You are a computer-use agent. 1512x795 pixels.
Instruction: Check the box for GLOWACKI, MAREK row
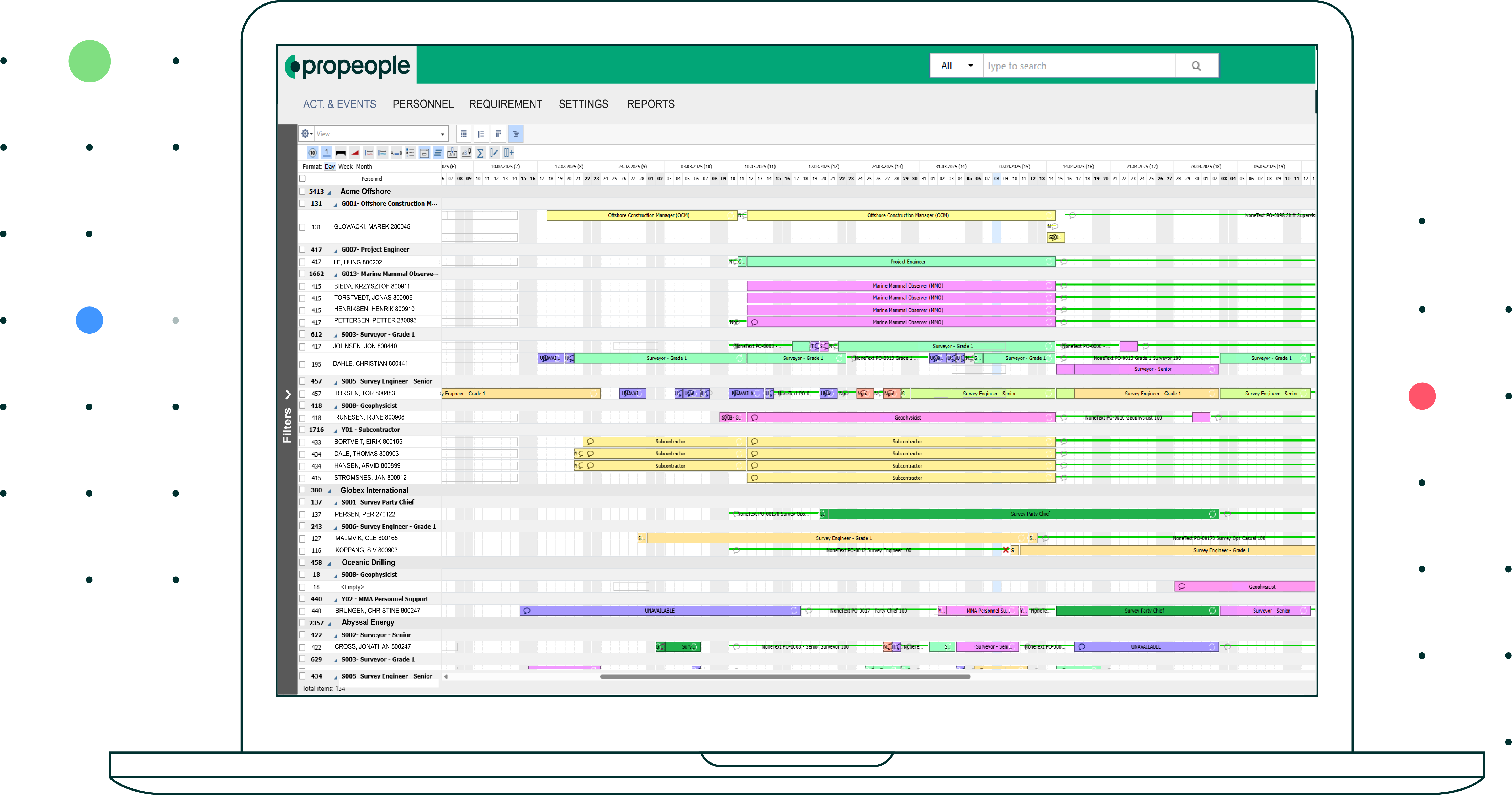(302, 227)
